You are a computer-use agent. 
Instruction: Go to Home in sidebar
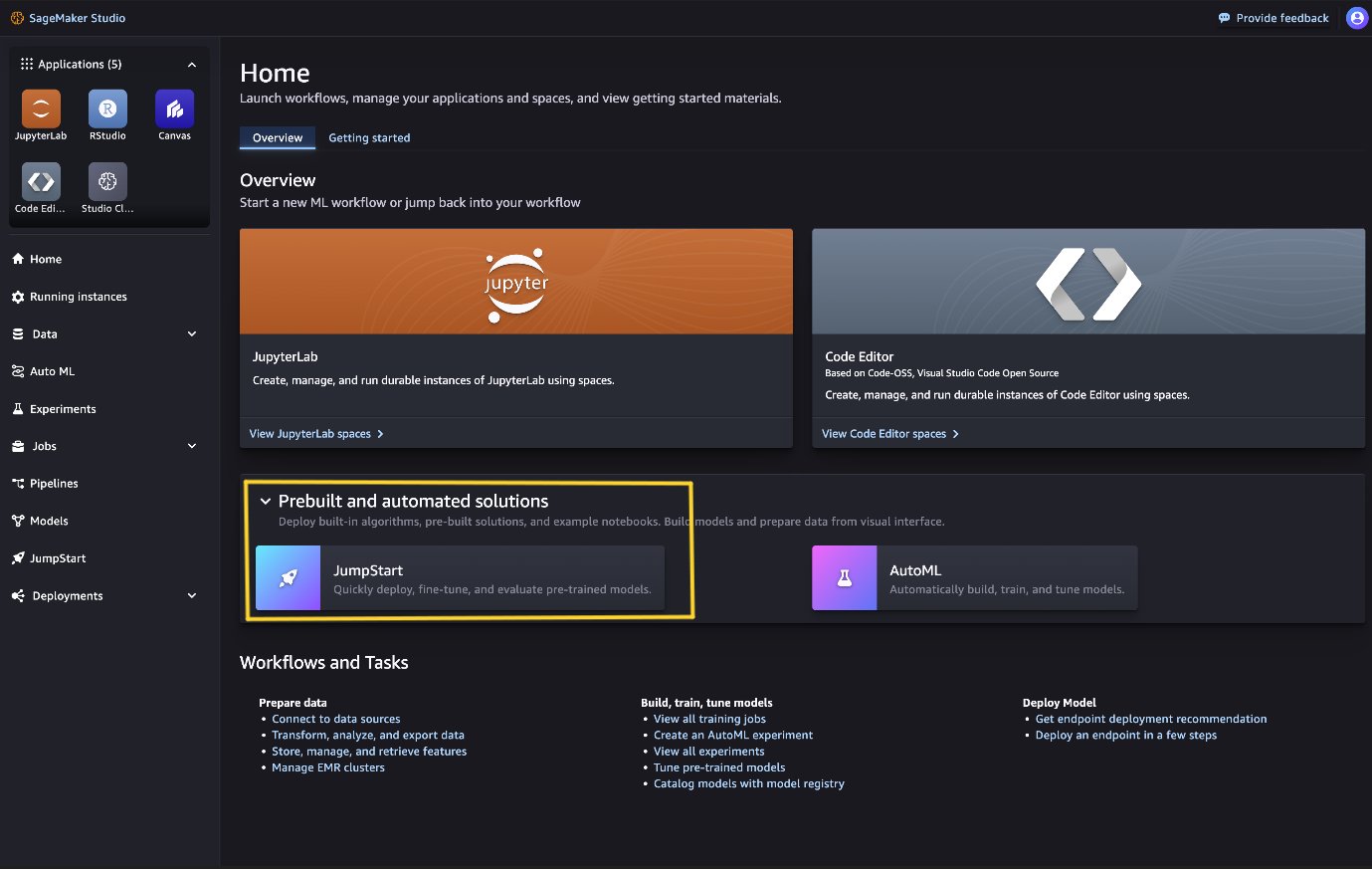[46, 259]
